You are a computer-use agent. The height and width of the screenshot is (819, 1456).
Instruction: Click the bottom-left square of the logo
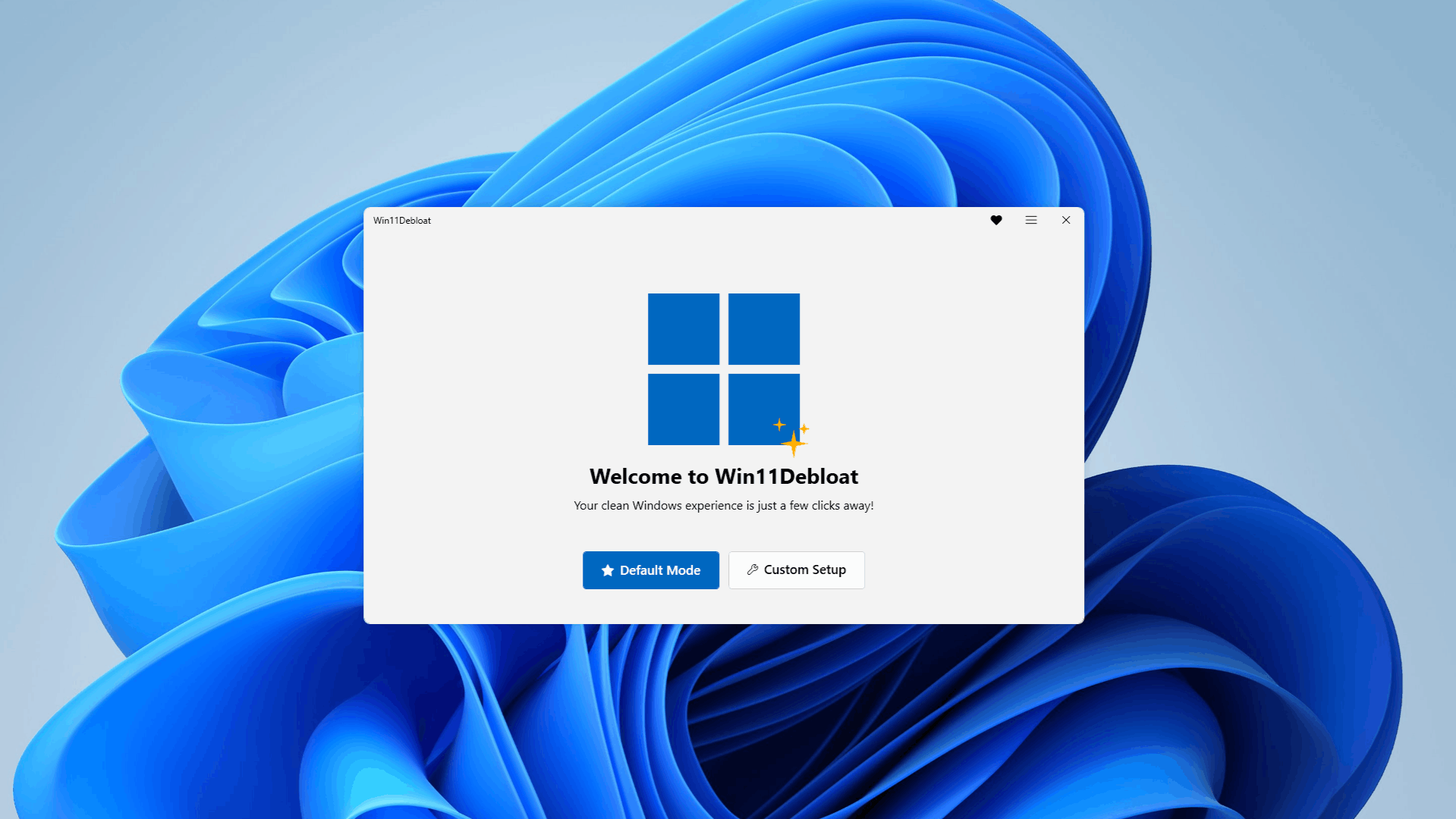(683, 409)
